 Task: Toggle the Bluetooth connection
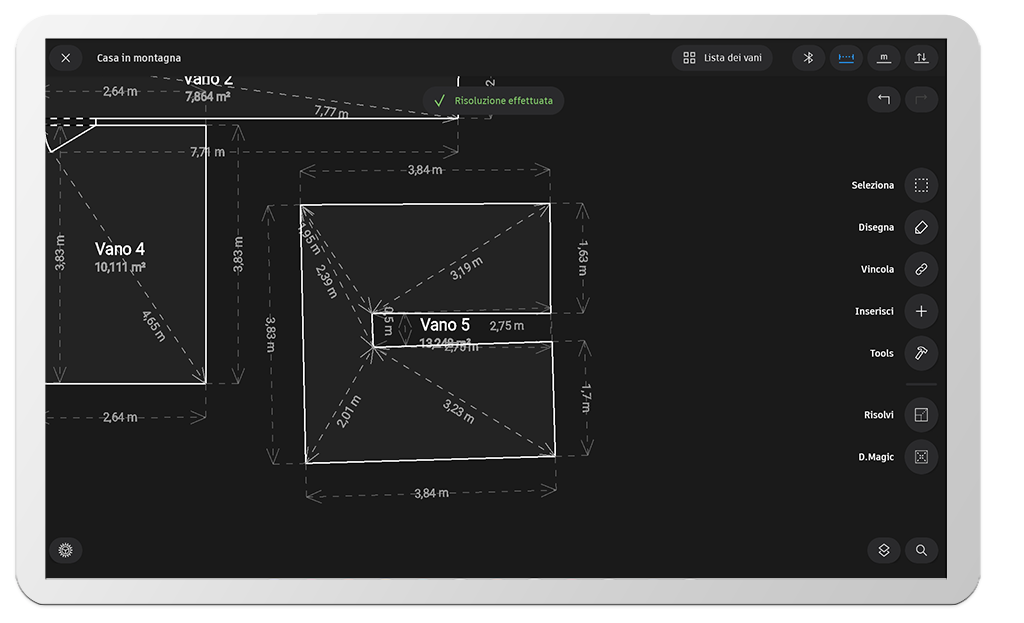(809, 57)
